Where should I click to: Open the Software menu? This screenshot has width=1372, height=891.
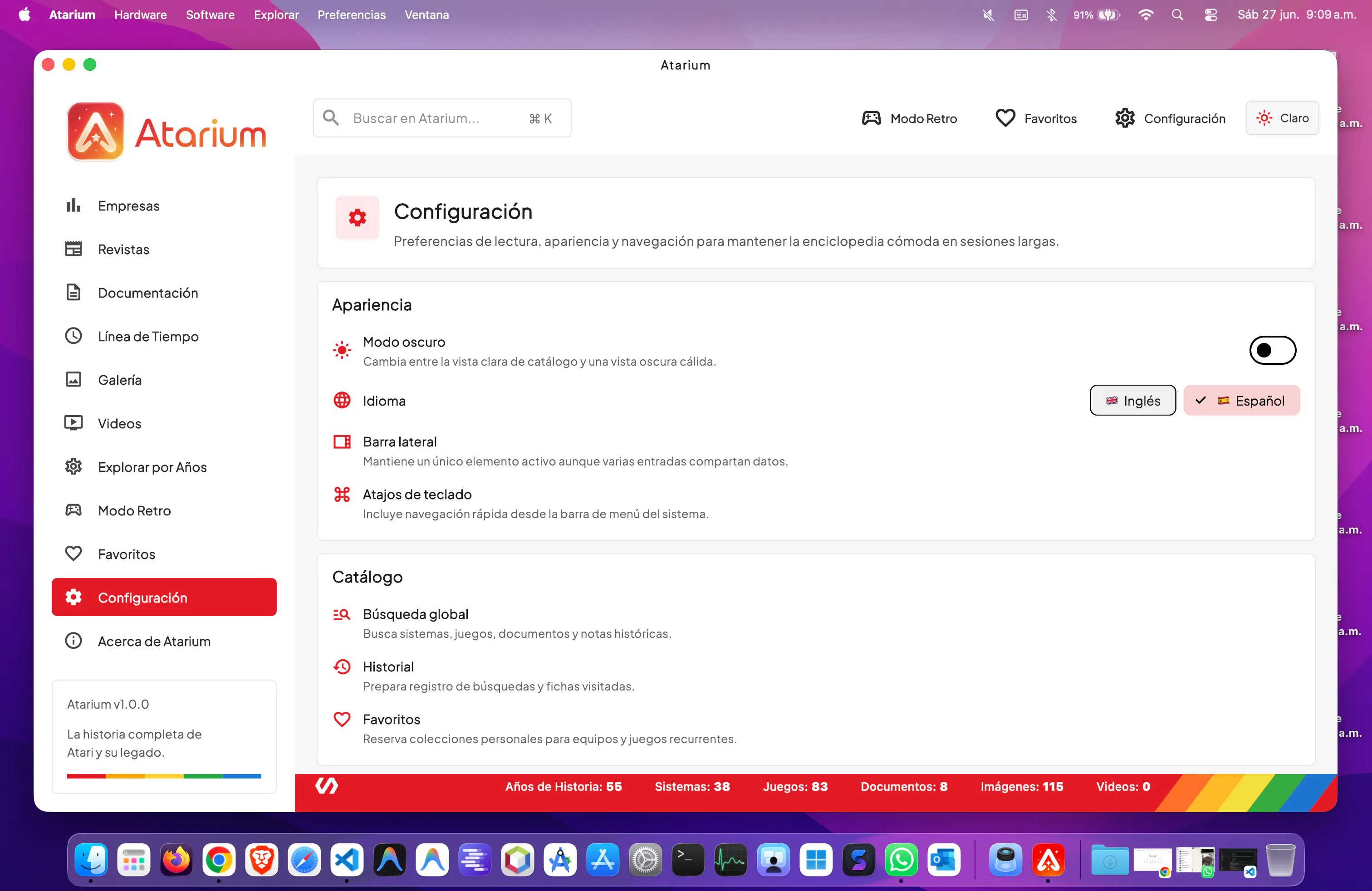pyautogui.click(x=211, y=15)
